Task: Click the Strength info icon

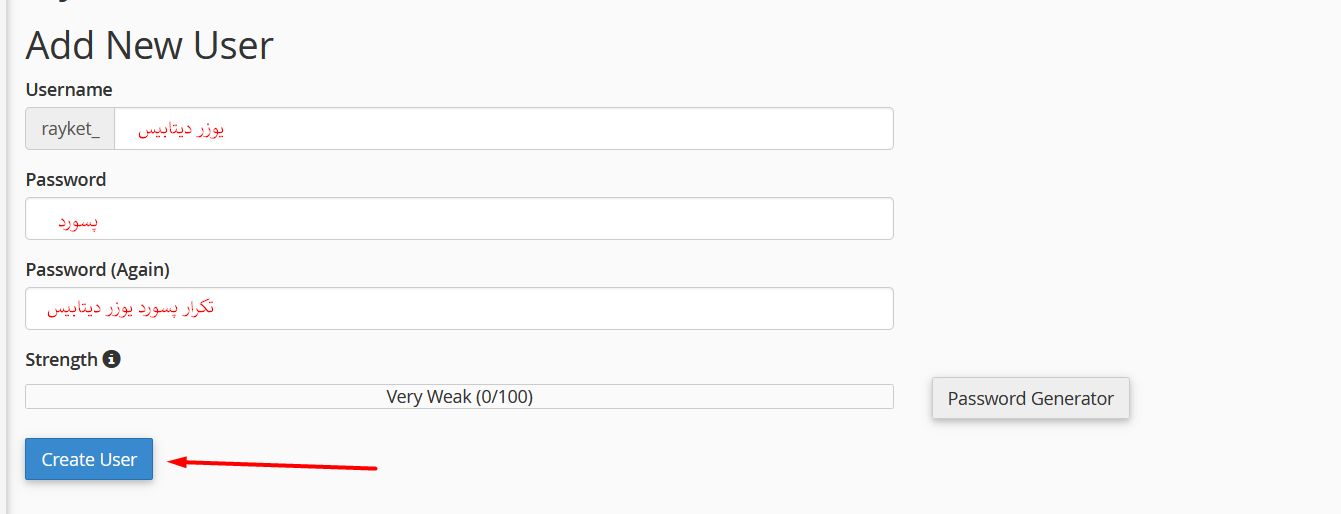Action: pos(112,359)
